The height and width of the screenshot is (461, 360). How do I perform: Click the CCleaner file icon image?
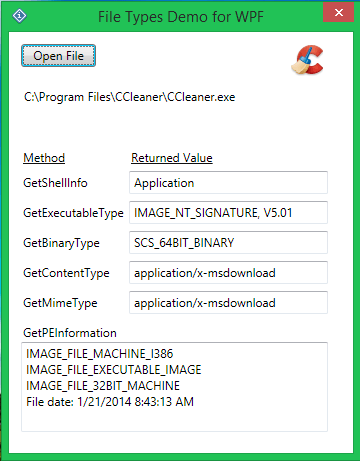point(307,60)
